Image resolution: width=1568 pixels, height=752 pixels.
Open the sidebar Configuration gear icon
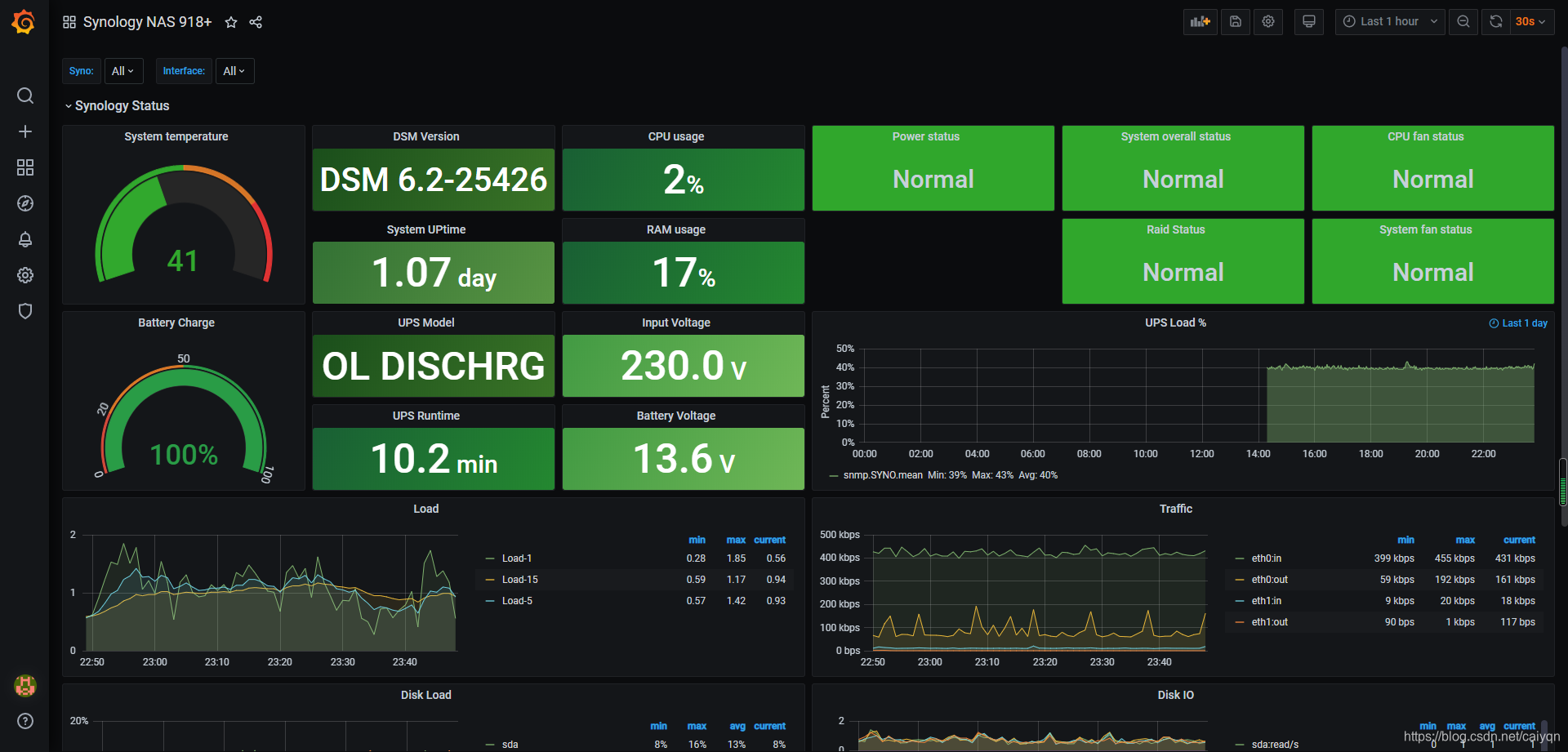pos(25,275)
